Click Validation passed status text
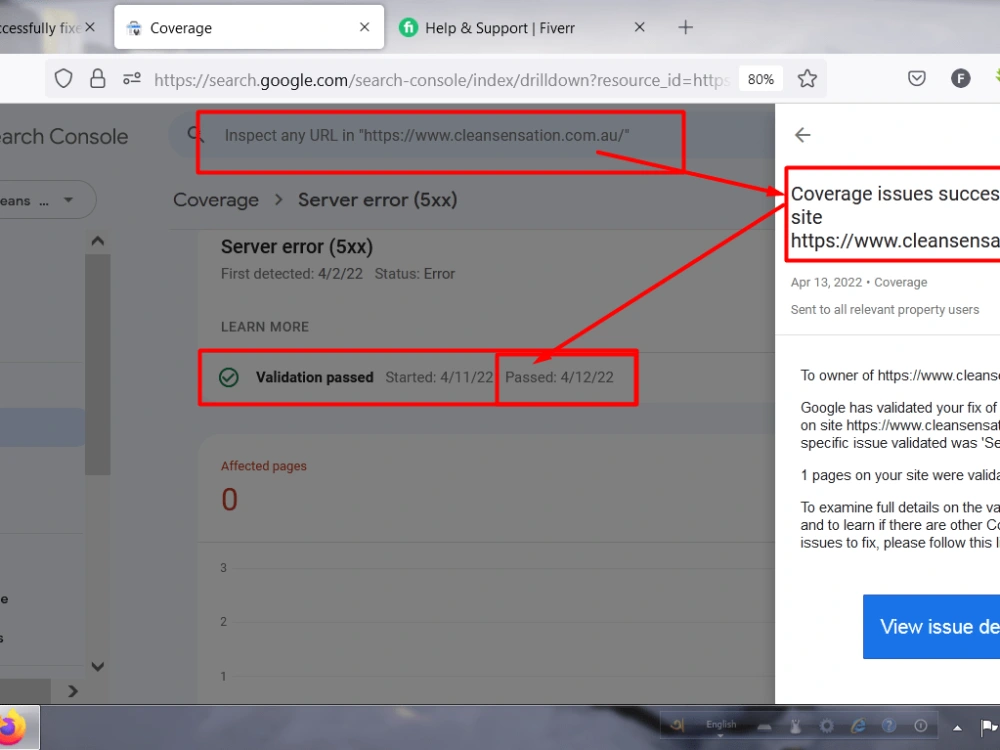 coord(314,378)
